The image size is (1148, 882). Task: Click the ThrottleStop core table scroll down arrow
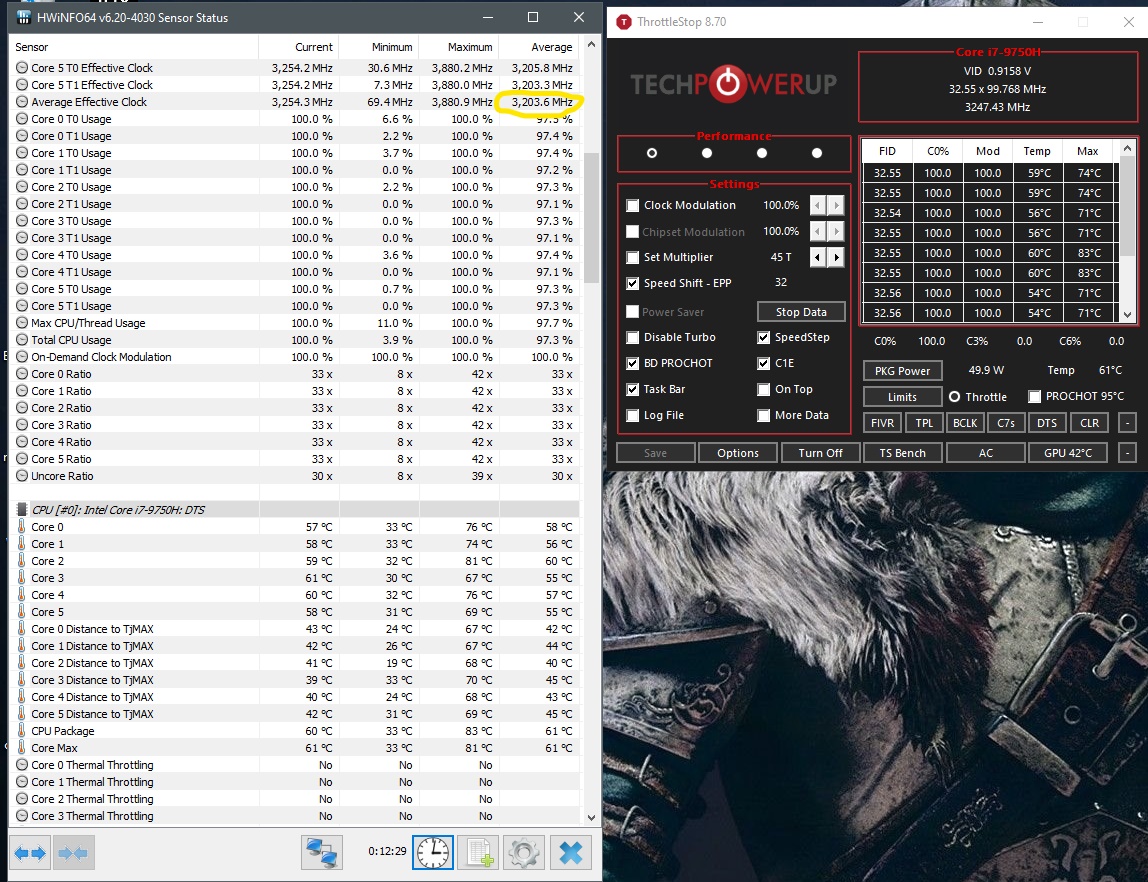(x=1128, y=314)
